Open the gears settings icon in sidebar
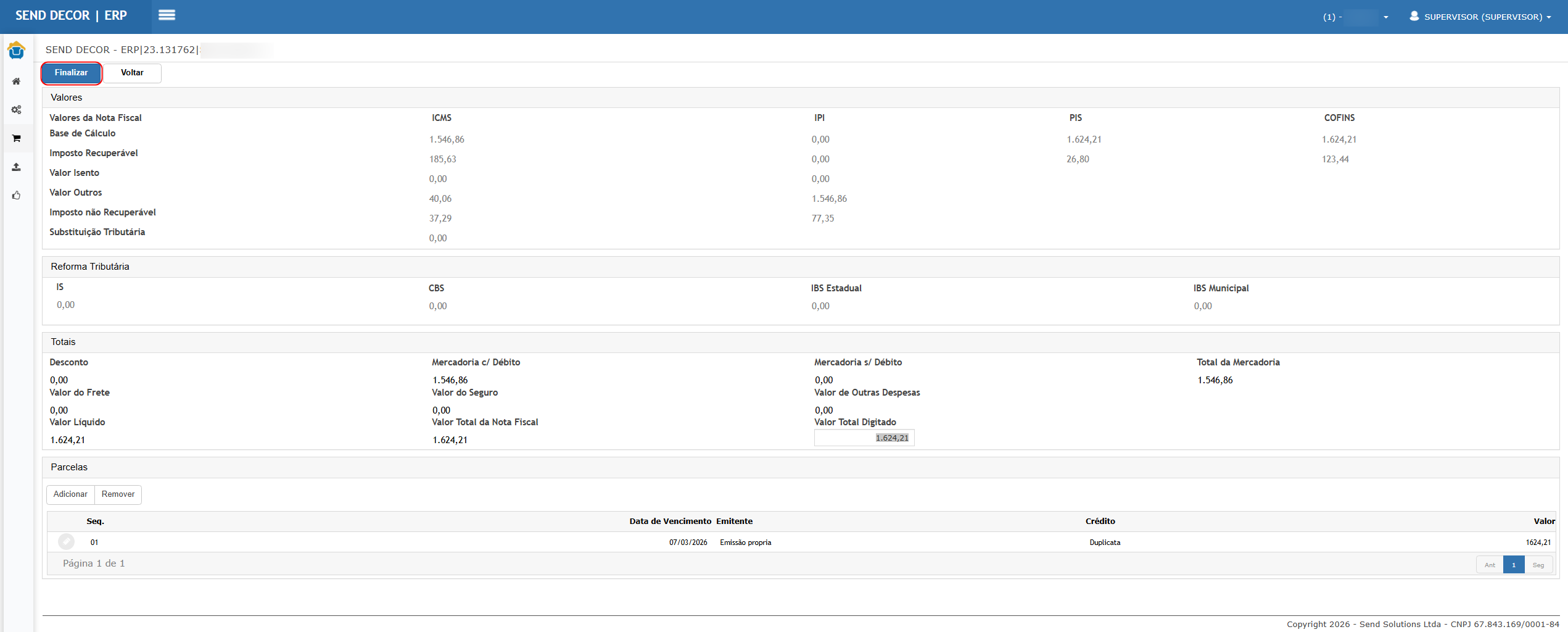 tap(17, 110)
